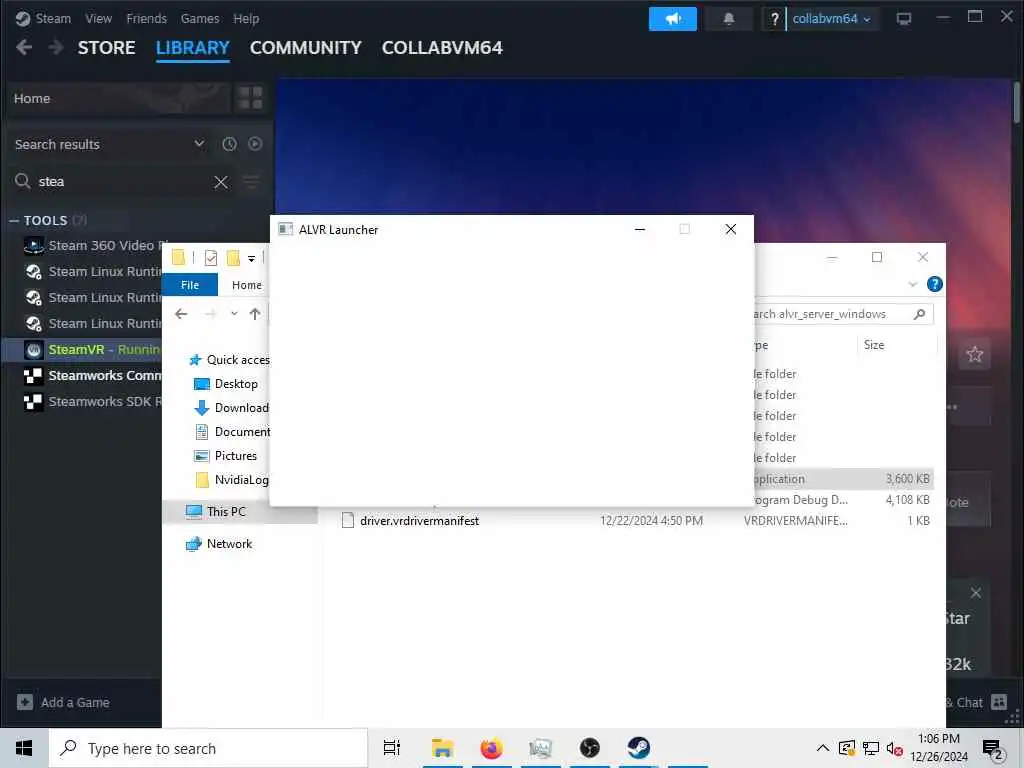Go to the STORE tab
This screenshot has width=1024, height=768.
106,48
